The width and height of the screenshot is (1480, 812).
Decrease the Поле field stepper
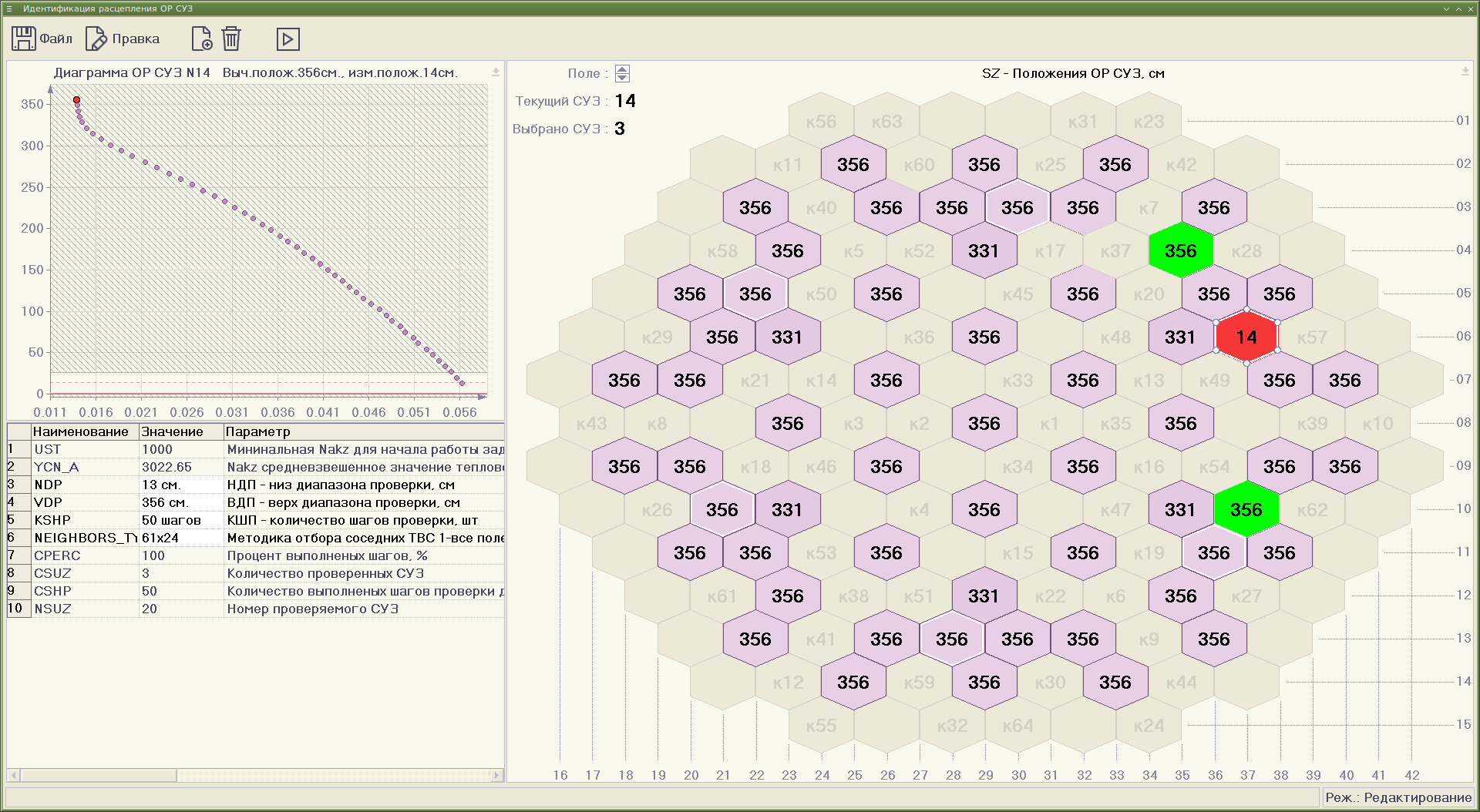tap(623, 78)
